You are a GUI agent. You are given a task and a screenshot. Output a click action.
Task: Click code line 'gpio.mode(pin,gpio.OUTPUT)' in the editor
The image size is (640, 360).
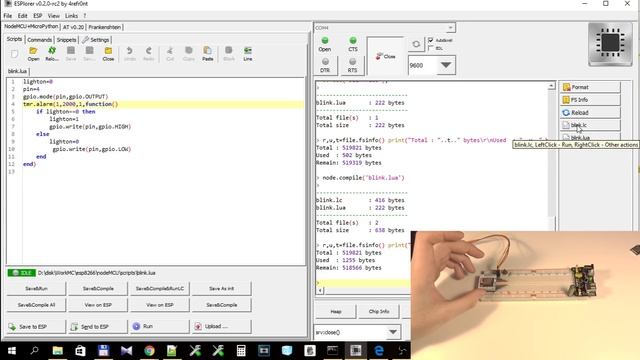click(66, 96)
